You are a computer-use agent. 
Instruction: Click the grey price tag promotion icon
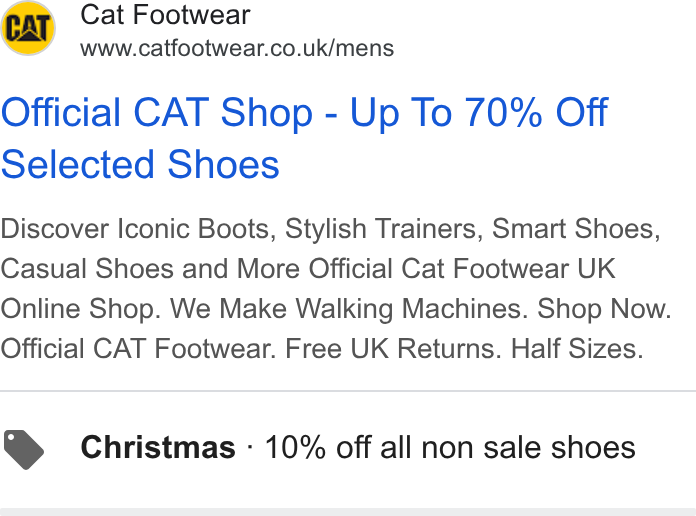[x=24, y=449]
